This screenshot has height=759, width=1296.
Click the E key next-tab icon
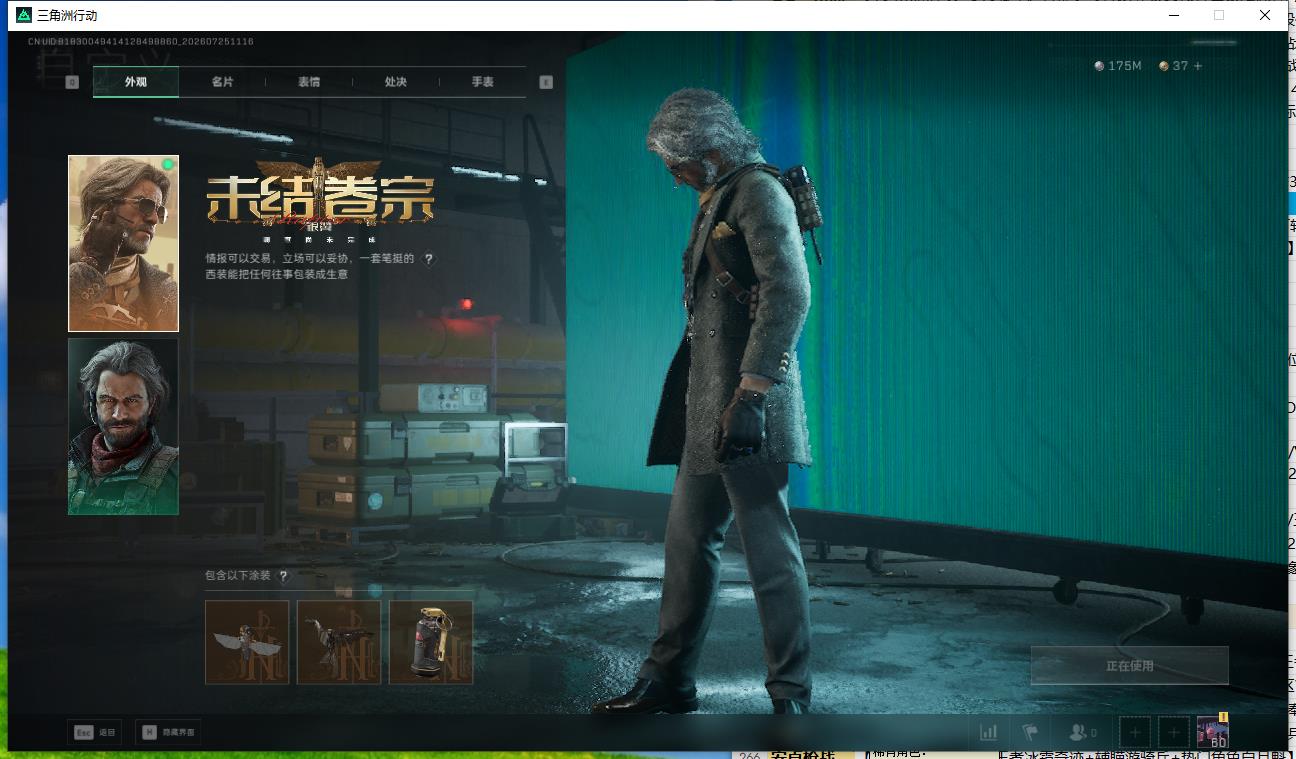point(546,82)
